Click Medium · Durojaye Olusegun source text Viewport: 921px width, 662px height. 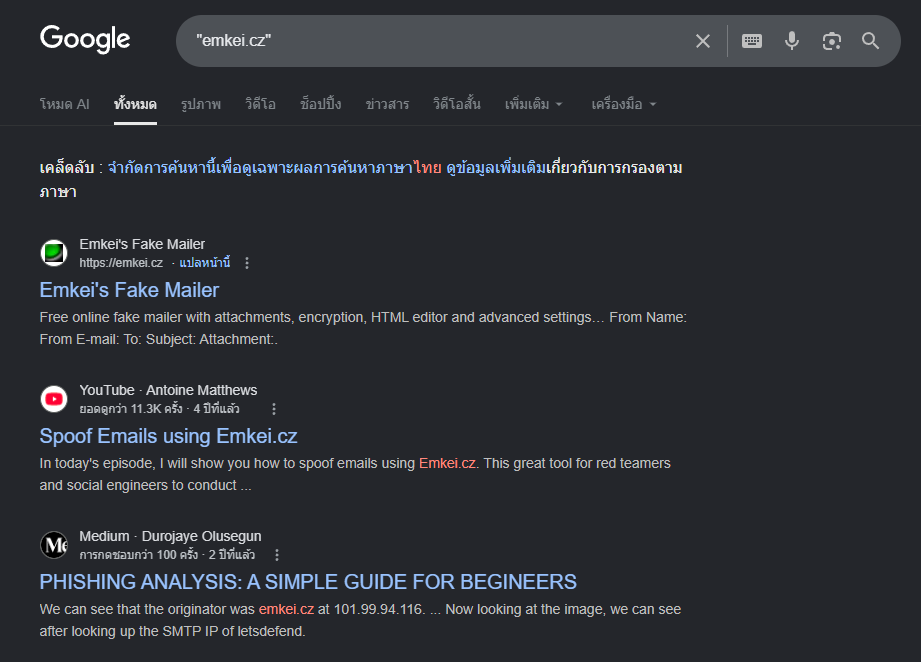point(170,536)
